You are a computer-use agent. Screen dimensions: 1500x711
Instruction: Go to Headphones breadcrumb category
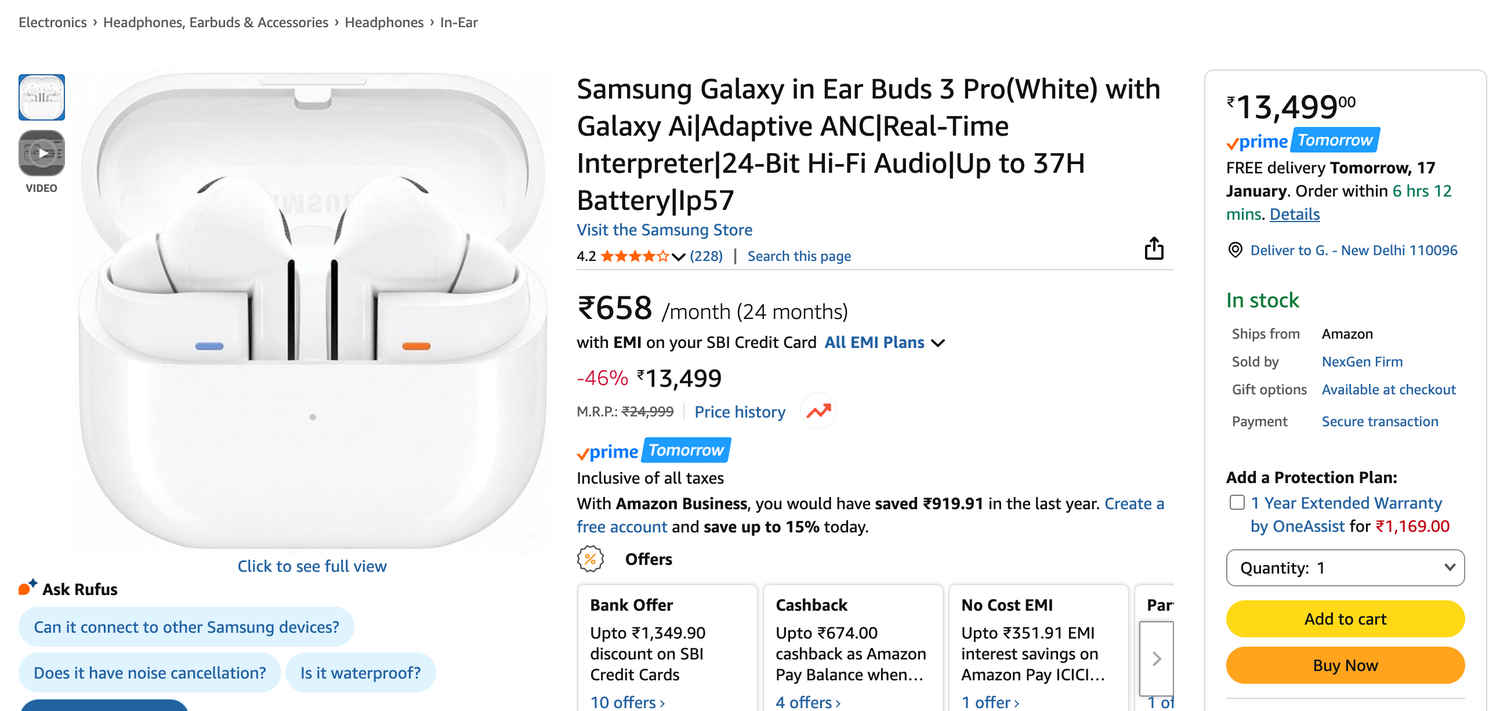tap(384, 22)
